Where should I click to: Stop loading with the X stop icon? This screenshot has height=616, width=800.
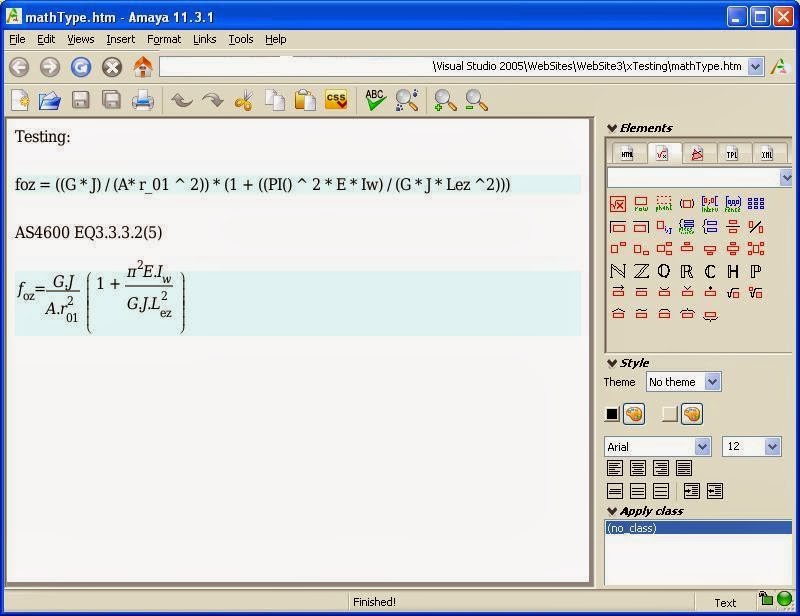point(112,67)
